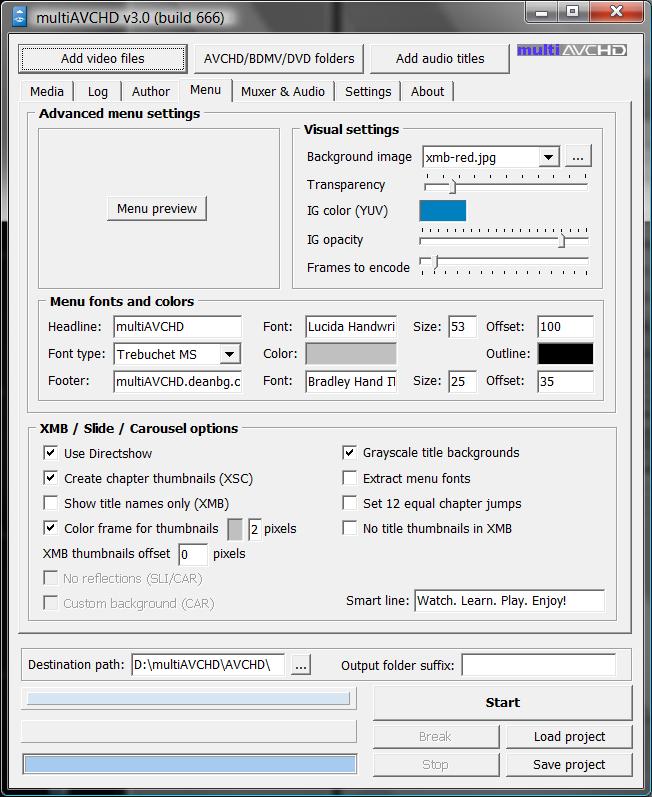Click the Frames to encode slider handle

coord(436,263)
